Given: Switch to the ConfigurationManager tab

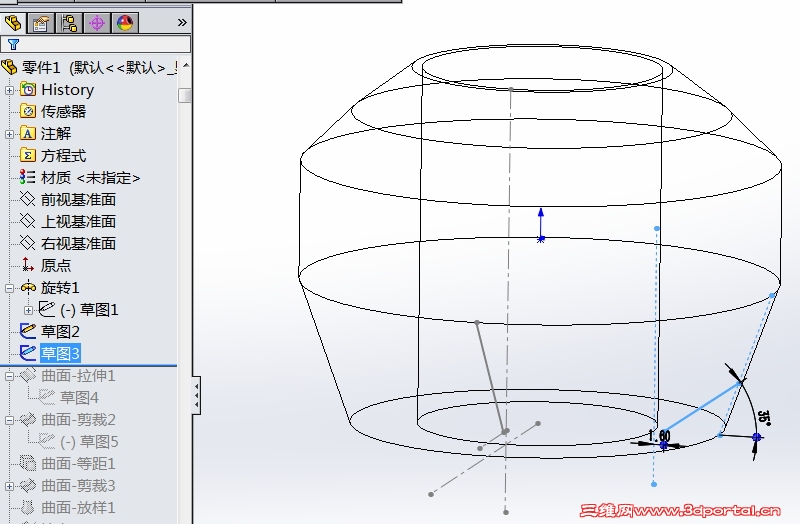Looking at the screenshot, I should click(68, 23).
